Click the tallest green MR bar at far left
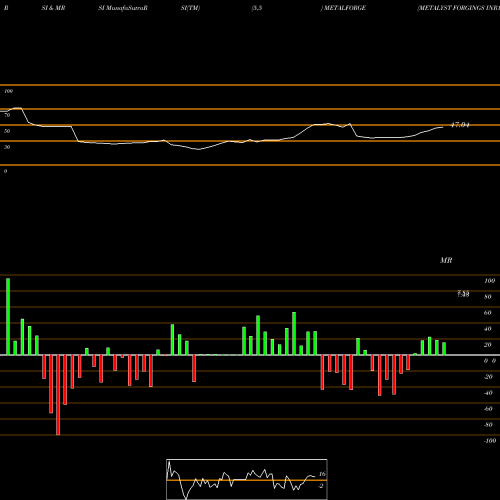The image size is (500, 500). (x=8, y=317)
